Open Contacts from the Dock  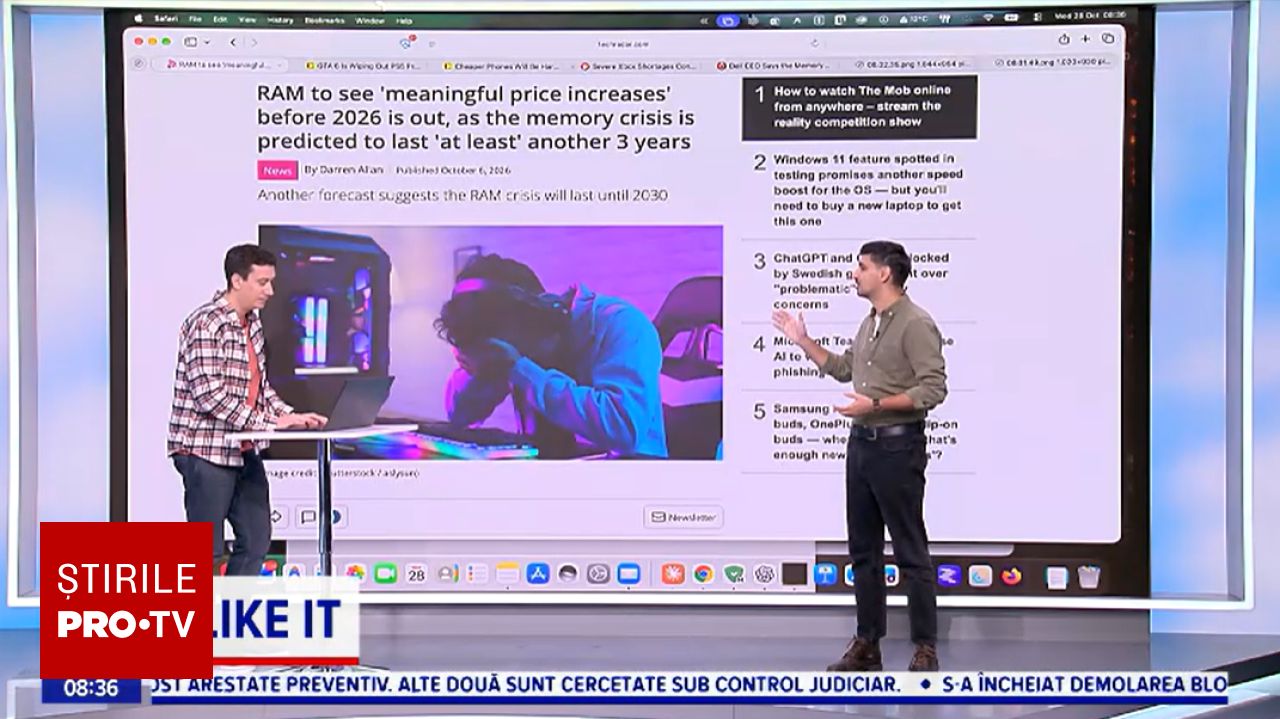click(x=447, y=573)
